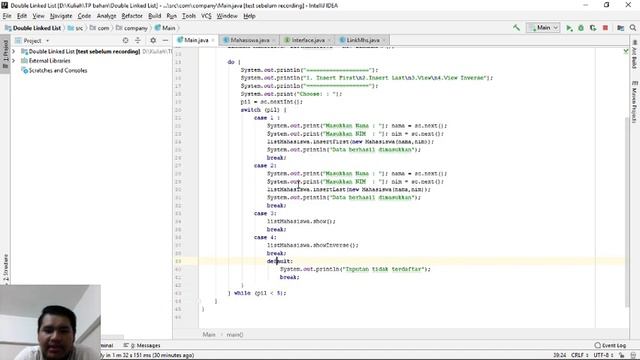Open the View menu
Viewport: 640px width, 360px height.
[x=38, y=16]
